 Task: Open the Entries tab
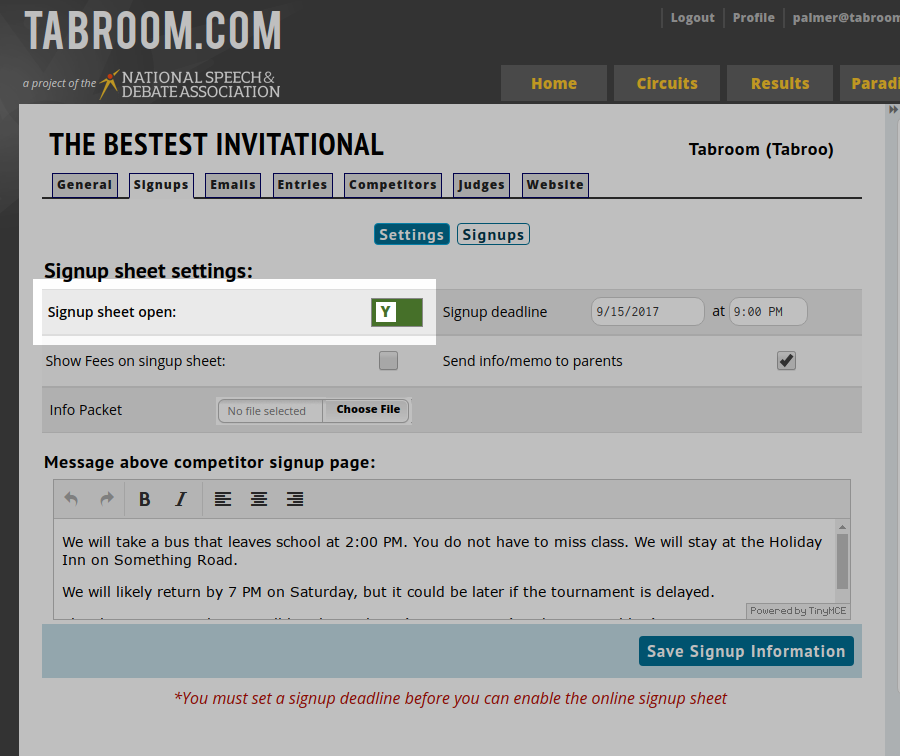pos(302,185)
